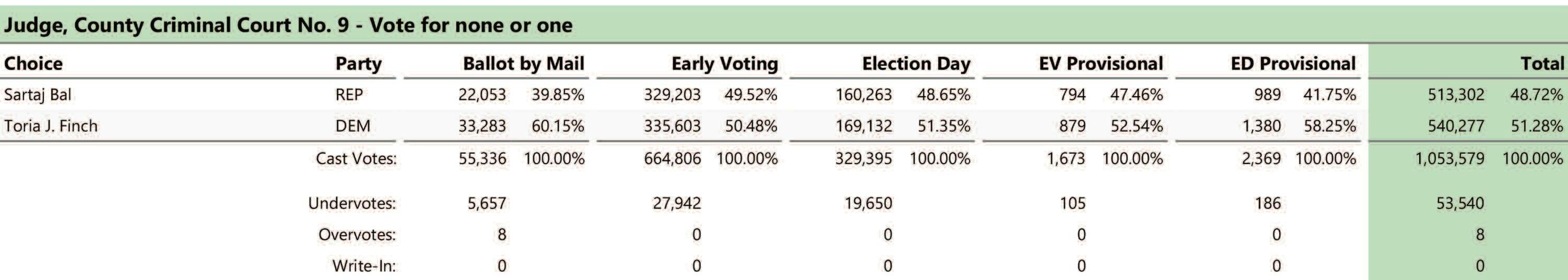Click the Election Day column header
1568x280 pixels.
(x=916, y=63)
